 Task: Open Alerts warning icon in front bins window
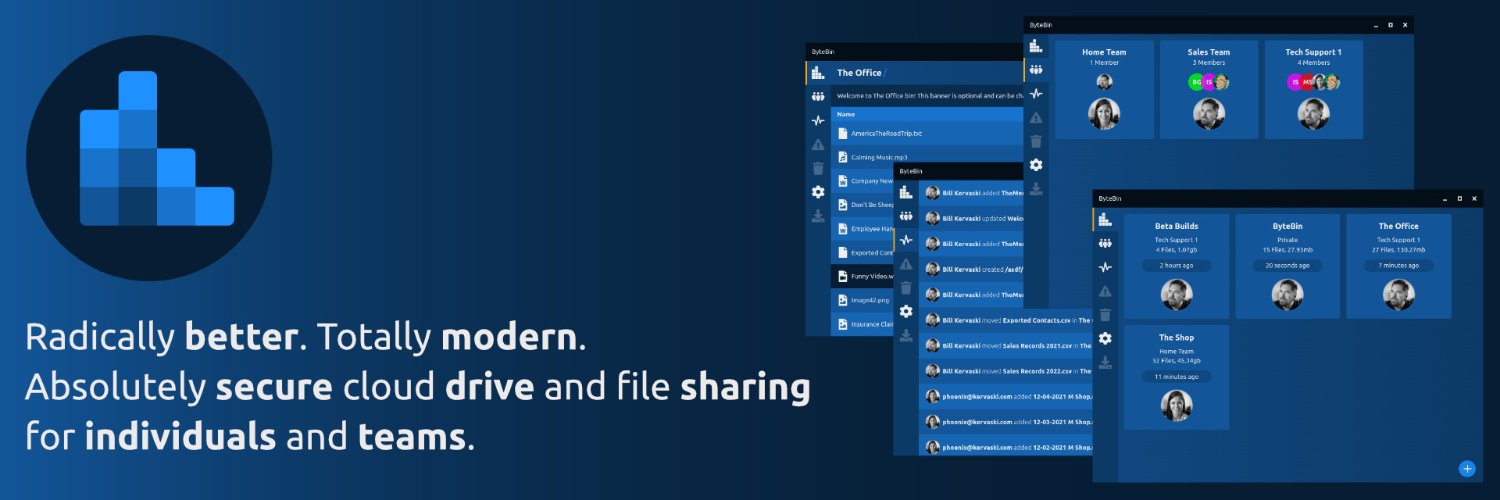pyautogui.click(x=1105, y=291)
